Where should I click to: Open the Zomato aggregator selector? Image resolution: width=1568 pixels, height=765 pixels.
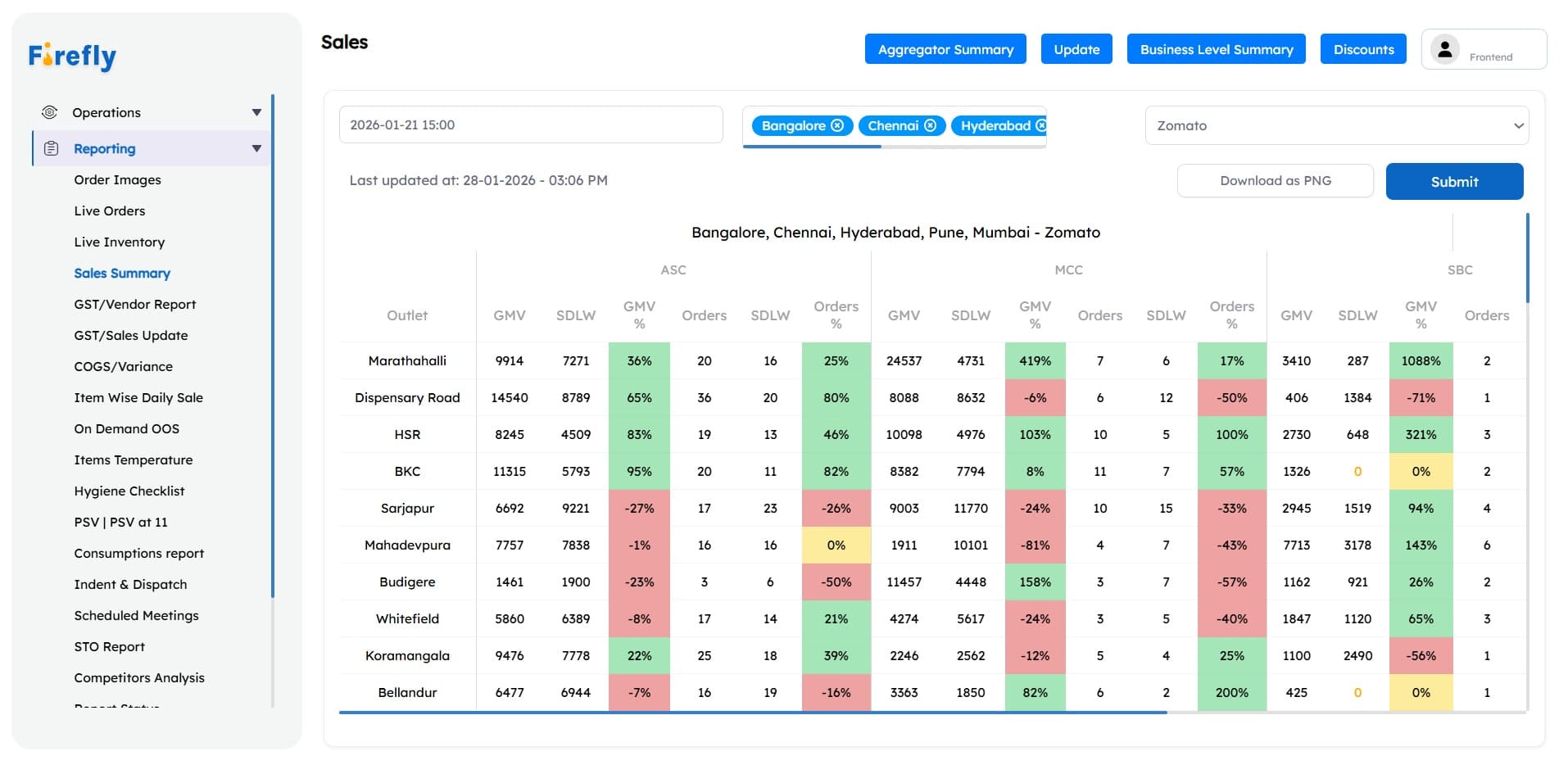pos(1335,125)
